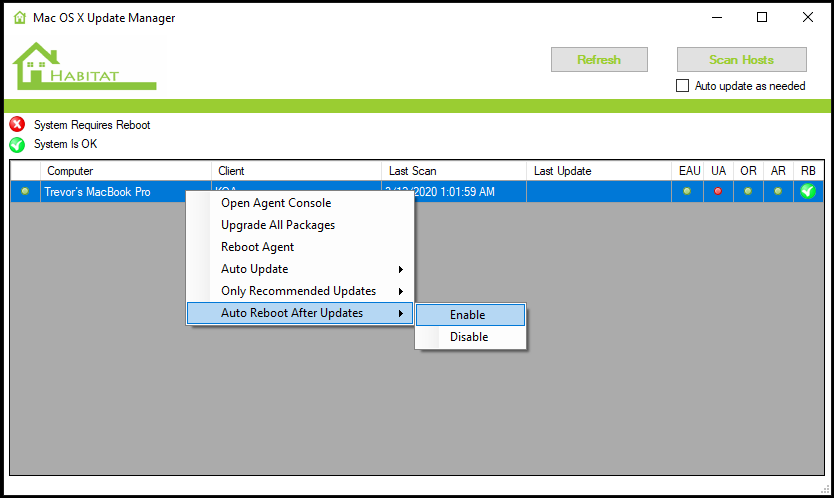Select Enable in the submenu

tap(468, 315)
